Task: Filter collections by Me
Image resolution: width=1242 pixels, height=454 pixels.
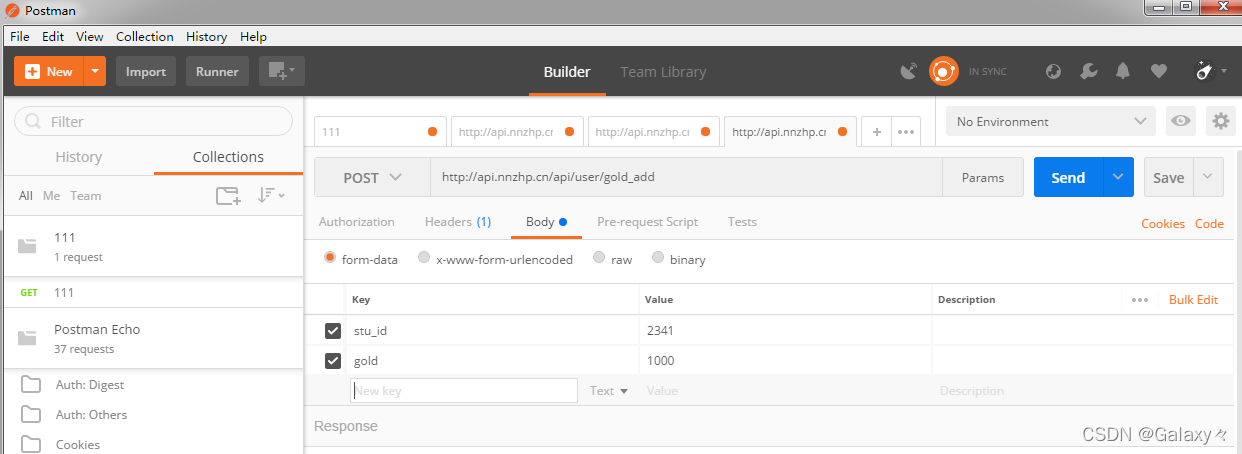Action: tap(51, 196)
